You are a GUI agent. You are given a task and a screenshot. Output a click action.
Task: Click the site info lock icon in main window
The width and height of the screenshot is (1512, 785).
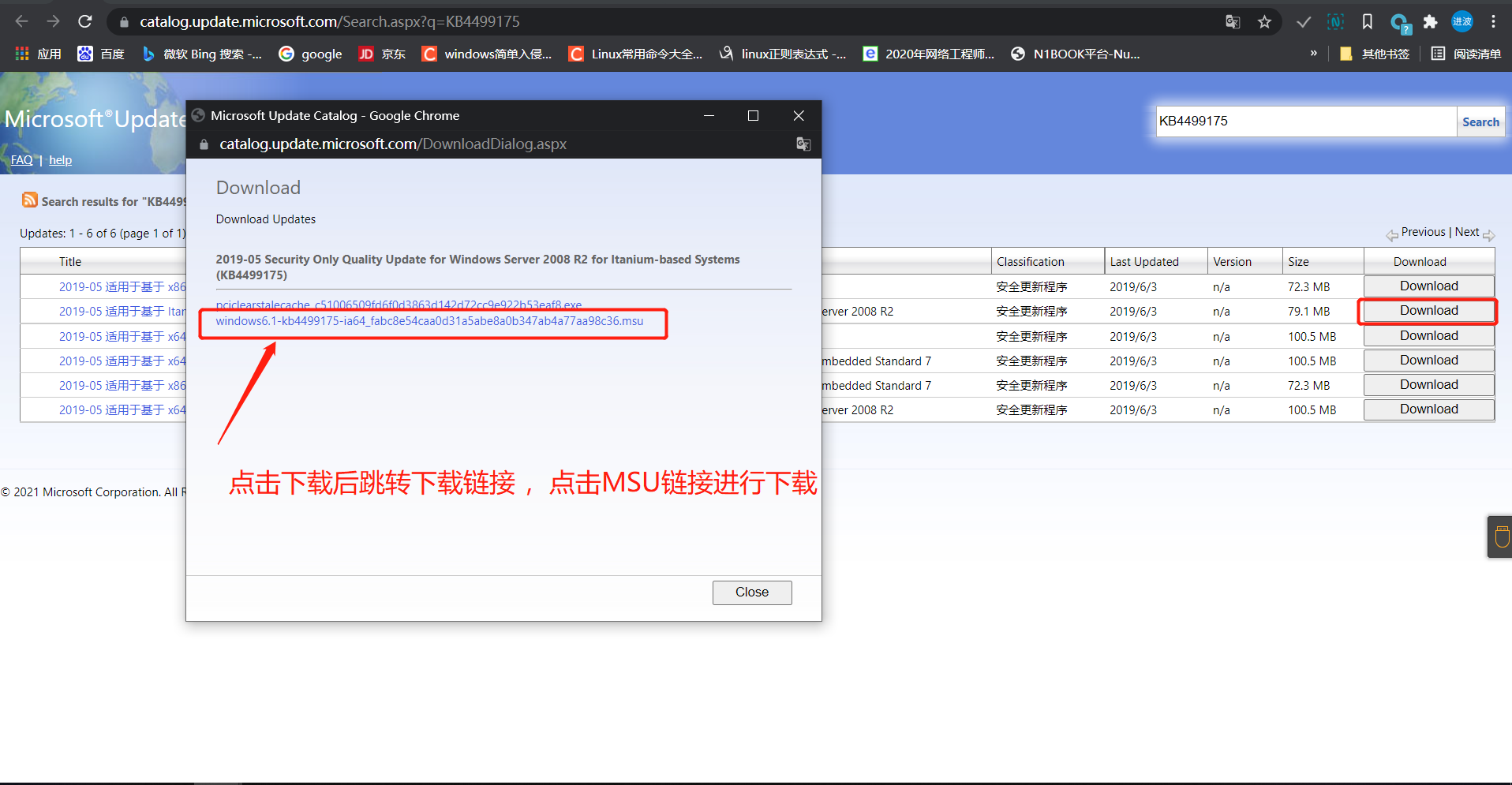124,22
